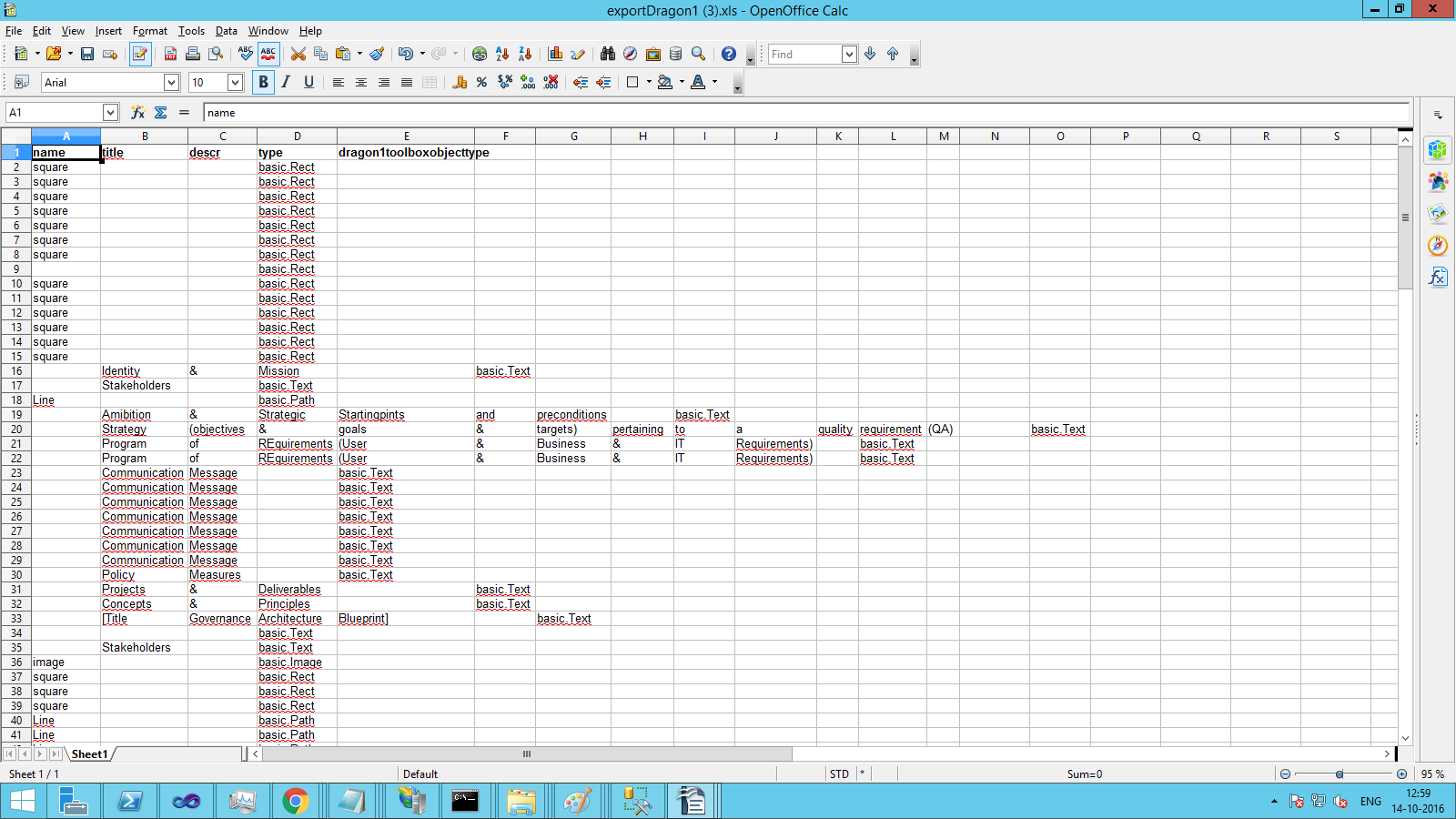Click the Font Color A swatch
This screenshot has width=1456, height=819.
(698, 83)
